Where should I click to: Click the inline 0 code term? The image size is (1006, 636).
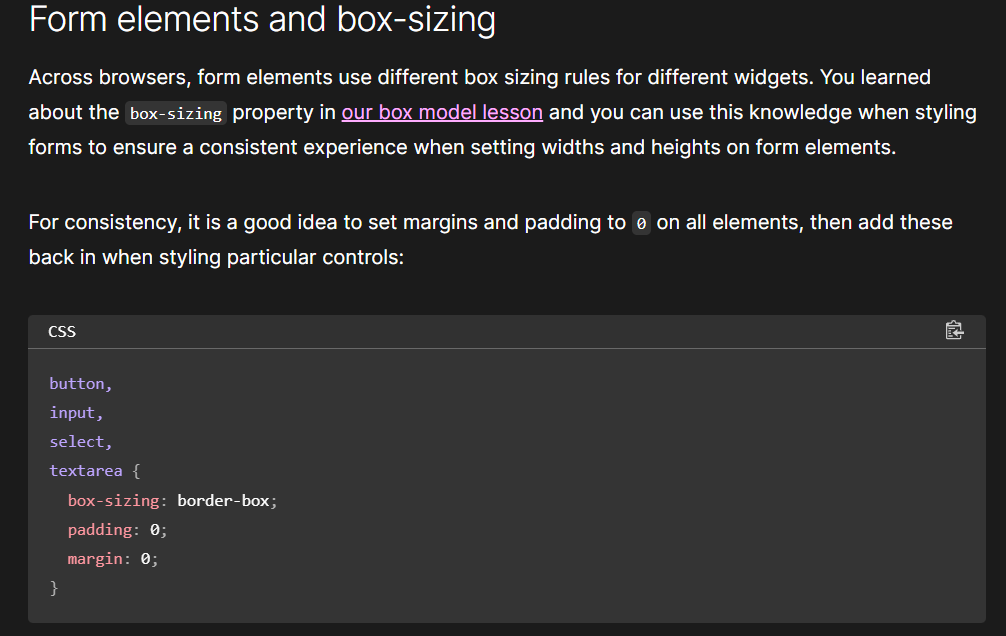tap(641, 223)
